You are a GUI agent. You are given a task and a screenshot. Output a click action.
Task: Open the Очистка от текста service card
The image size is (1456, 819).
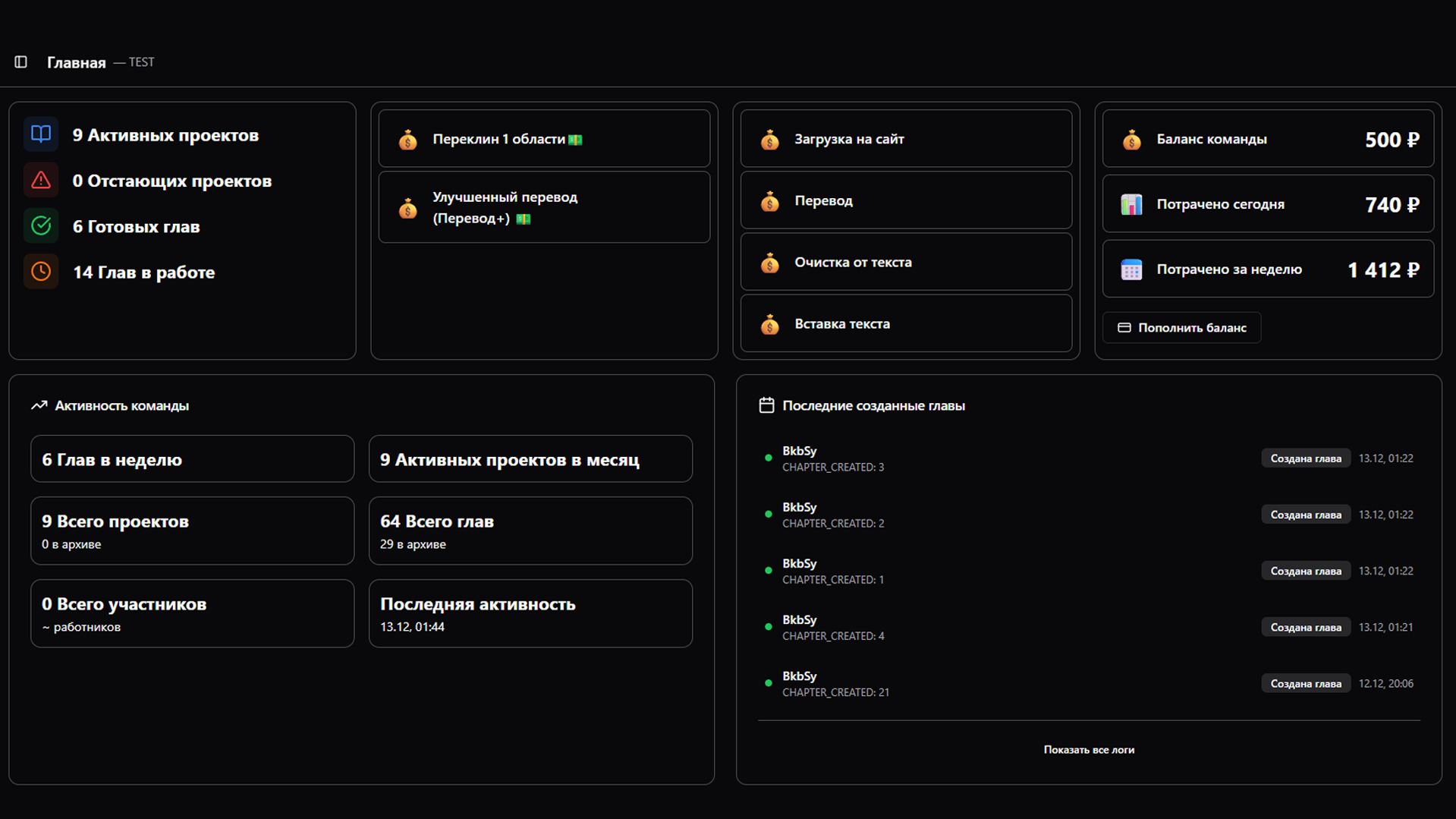pos(905,262)
